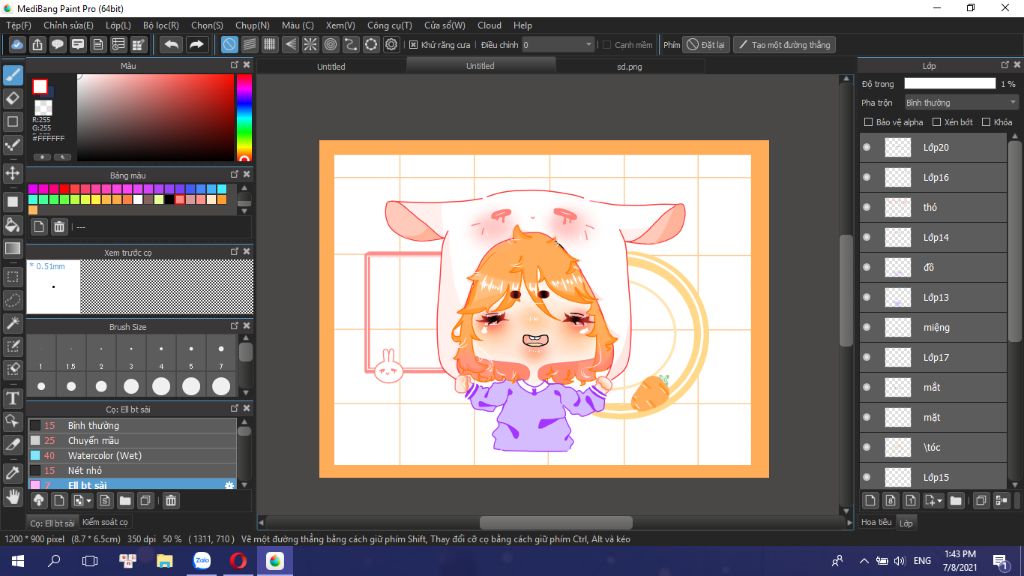Select the Lasso tool
Viewport: 1024px width, 576px height.
tap(12, 300)
